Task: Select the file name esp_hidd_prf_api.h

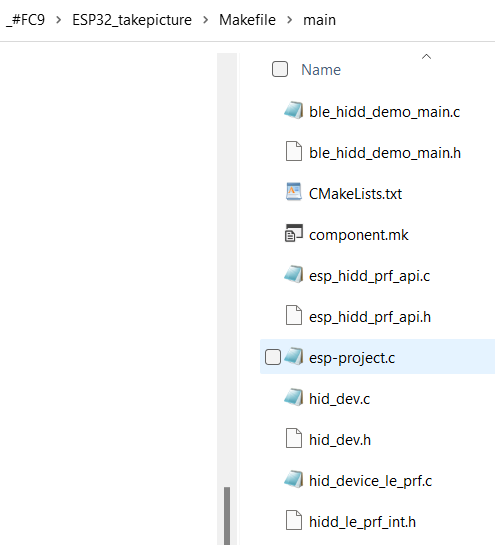Action: coord(370,317)
